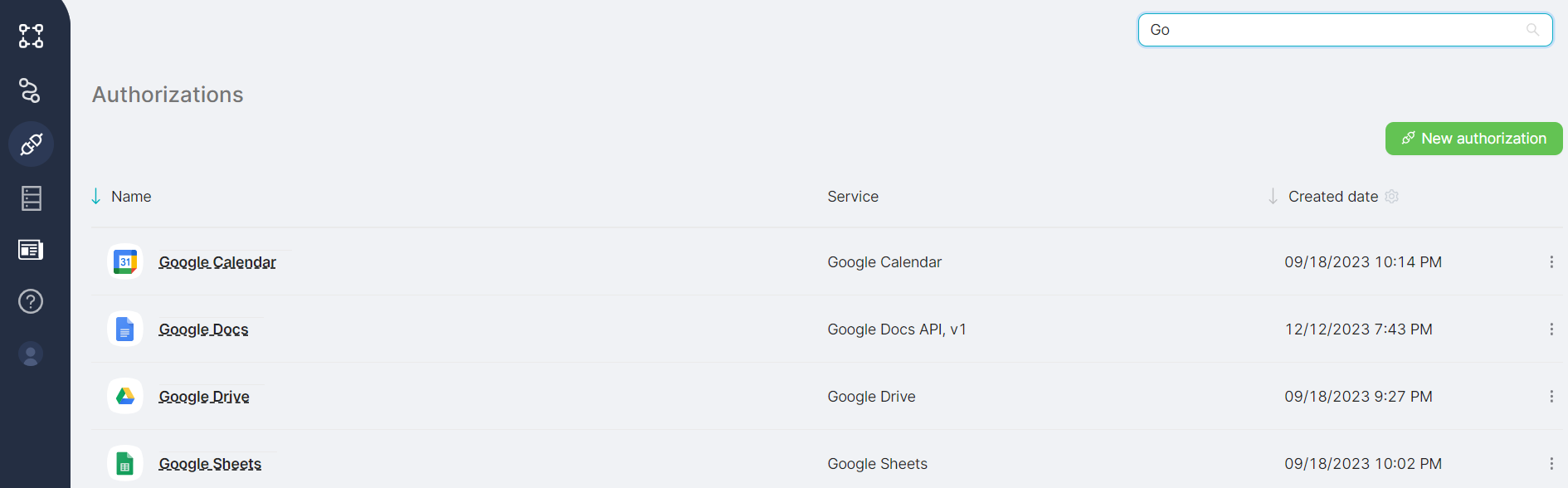Click the Created date settings gear icon
Viewport: 1568px width, 488px height.
point(1392,197)
